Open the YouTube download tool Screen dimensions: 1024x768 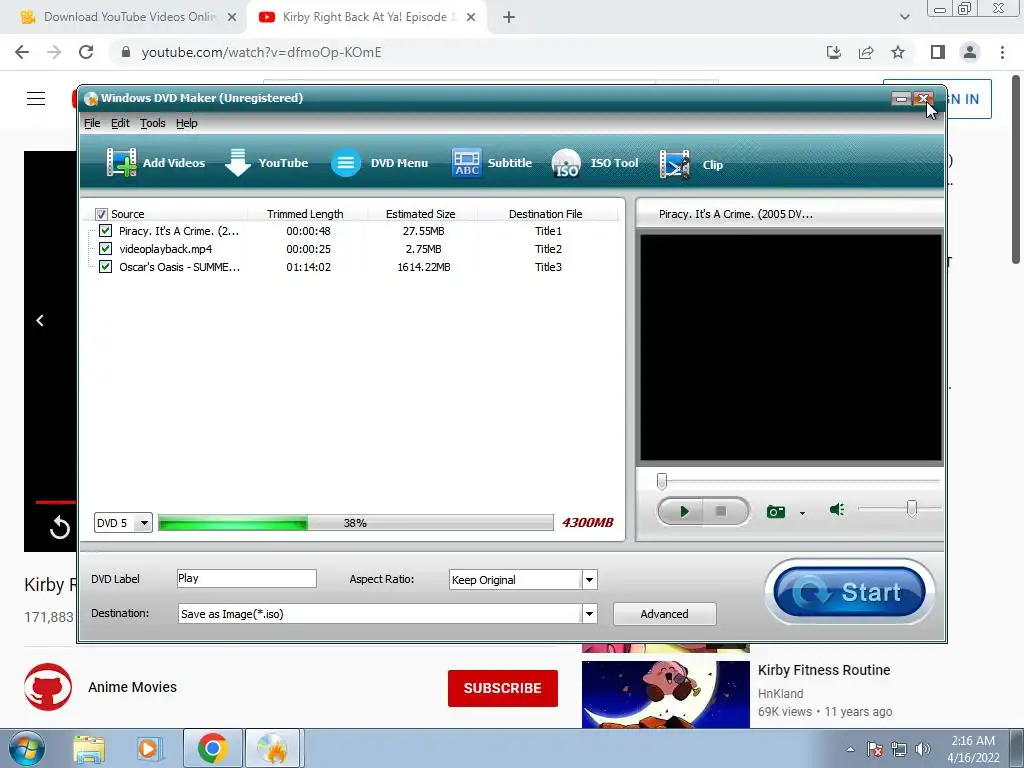266,163
